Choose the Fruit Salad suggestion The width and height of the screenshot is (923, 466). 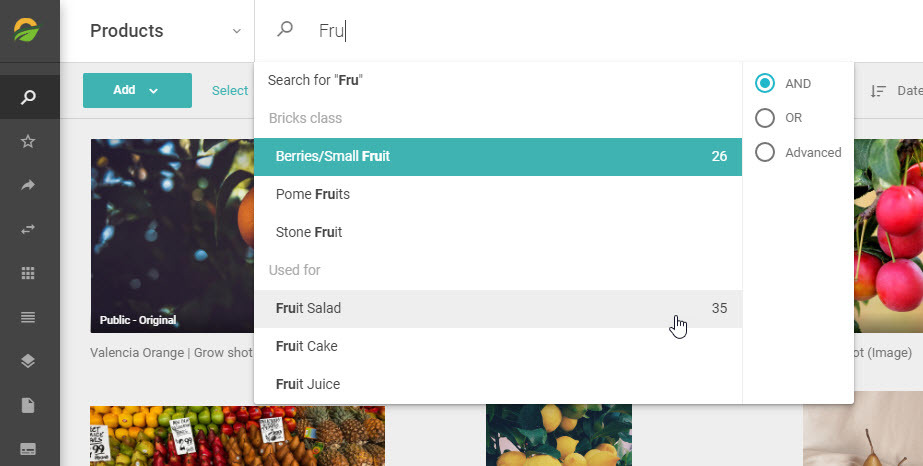[498, 308]
